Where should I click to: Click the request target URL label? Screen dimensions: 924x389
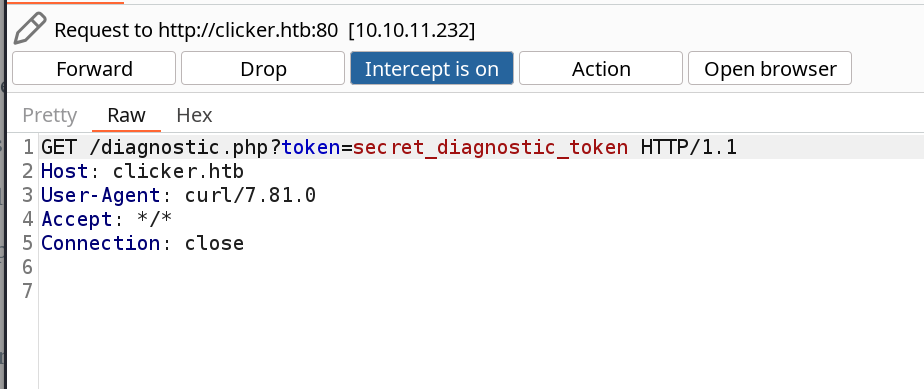[265, 30]
